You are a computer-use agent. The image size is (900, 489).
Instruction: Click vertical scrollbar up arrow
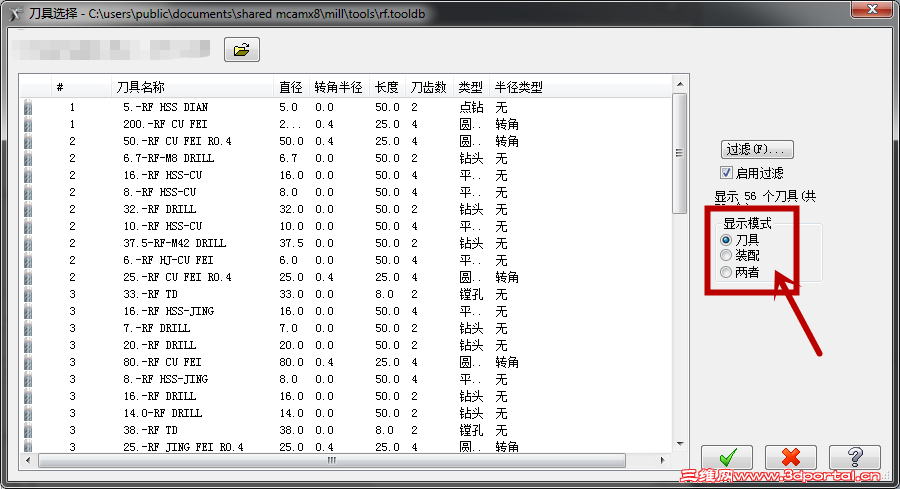(680, 84)
